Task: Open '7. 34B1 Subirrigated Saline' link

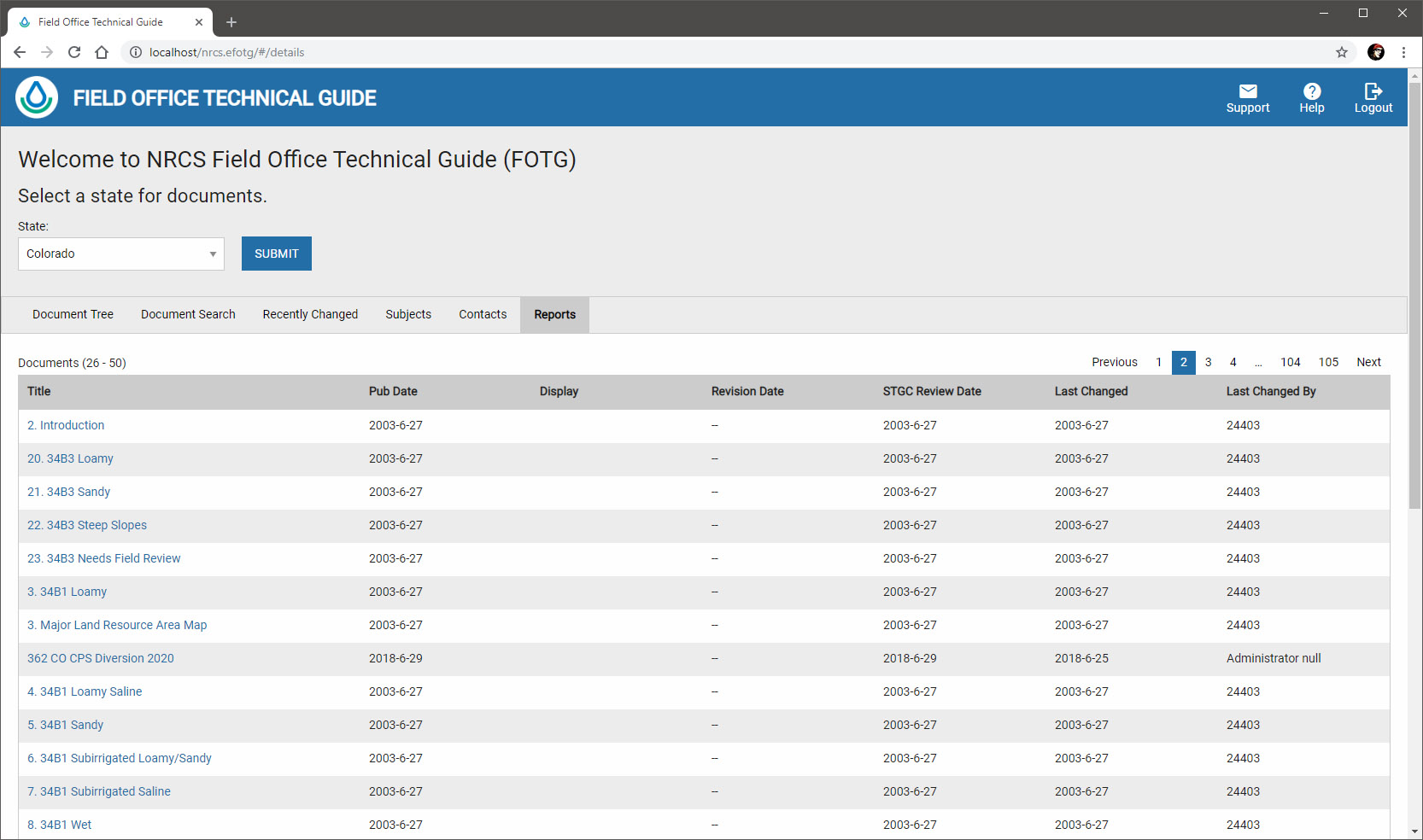Action: point(99,791)
